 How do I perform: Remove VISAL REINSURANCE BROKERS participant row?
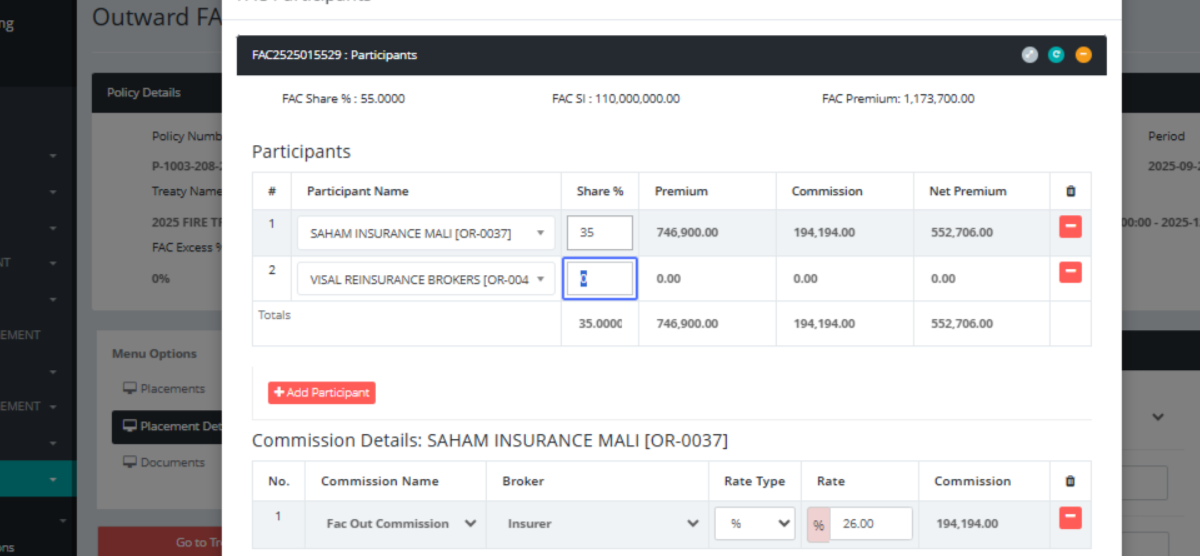[x=1070, y=272]
